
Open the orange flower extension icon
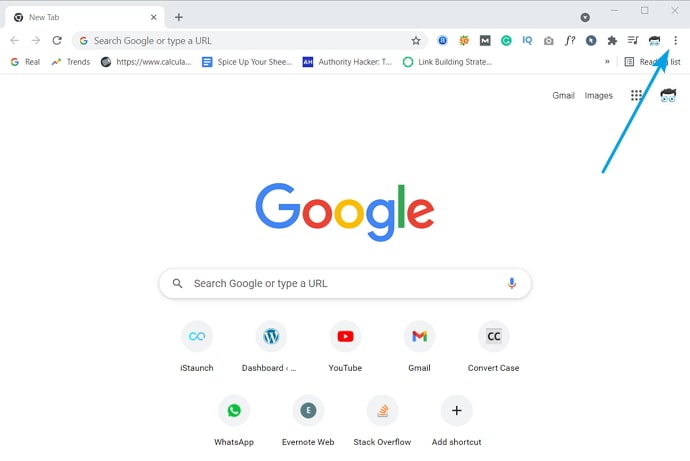tap(464, 40)
